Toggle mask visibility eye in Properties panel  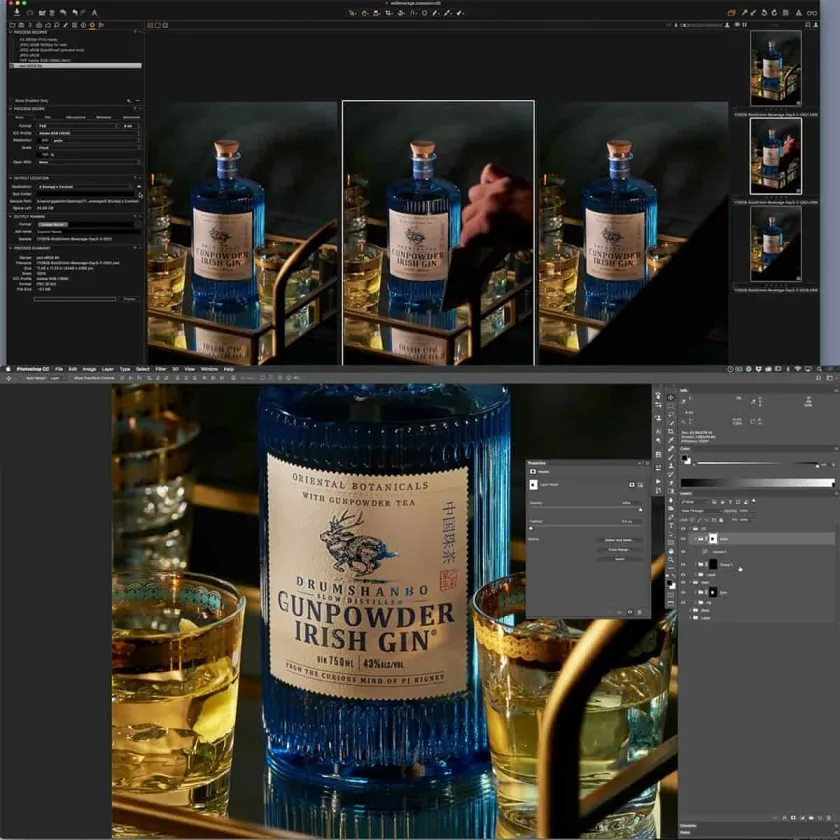click(x=630, y=611)
